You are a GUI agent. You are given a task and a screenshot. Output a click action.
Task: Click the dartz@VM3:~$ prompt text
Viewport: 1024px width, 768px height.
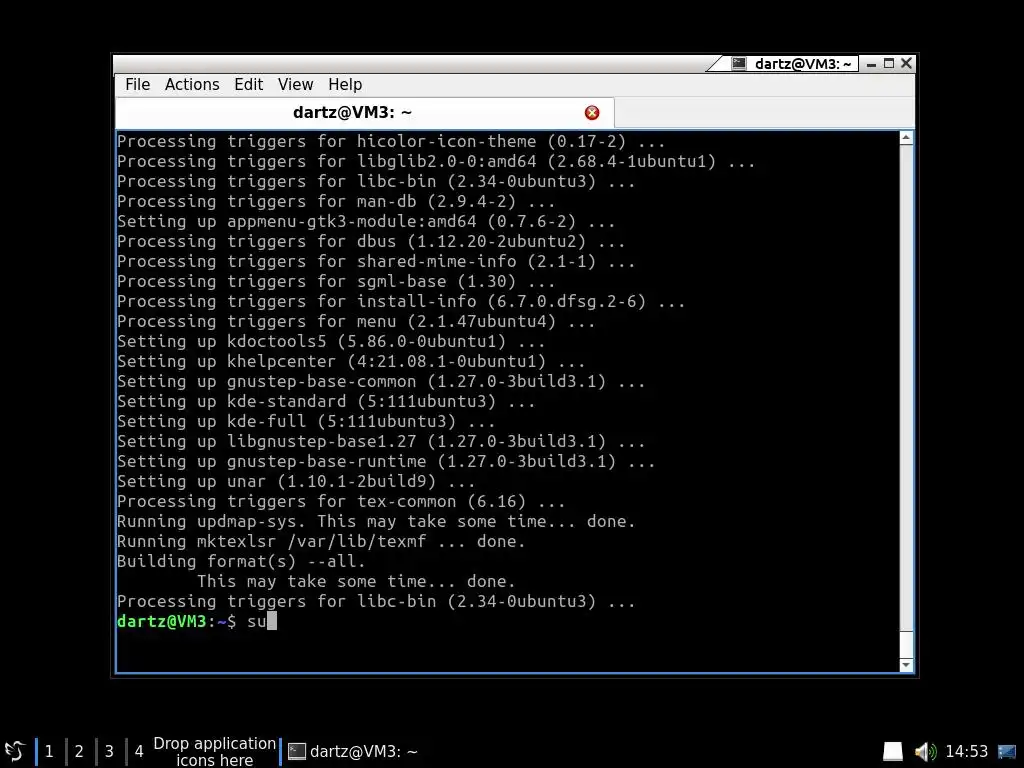click(176, 621)
